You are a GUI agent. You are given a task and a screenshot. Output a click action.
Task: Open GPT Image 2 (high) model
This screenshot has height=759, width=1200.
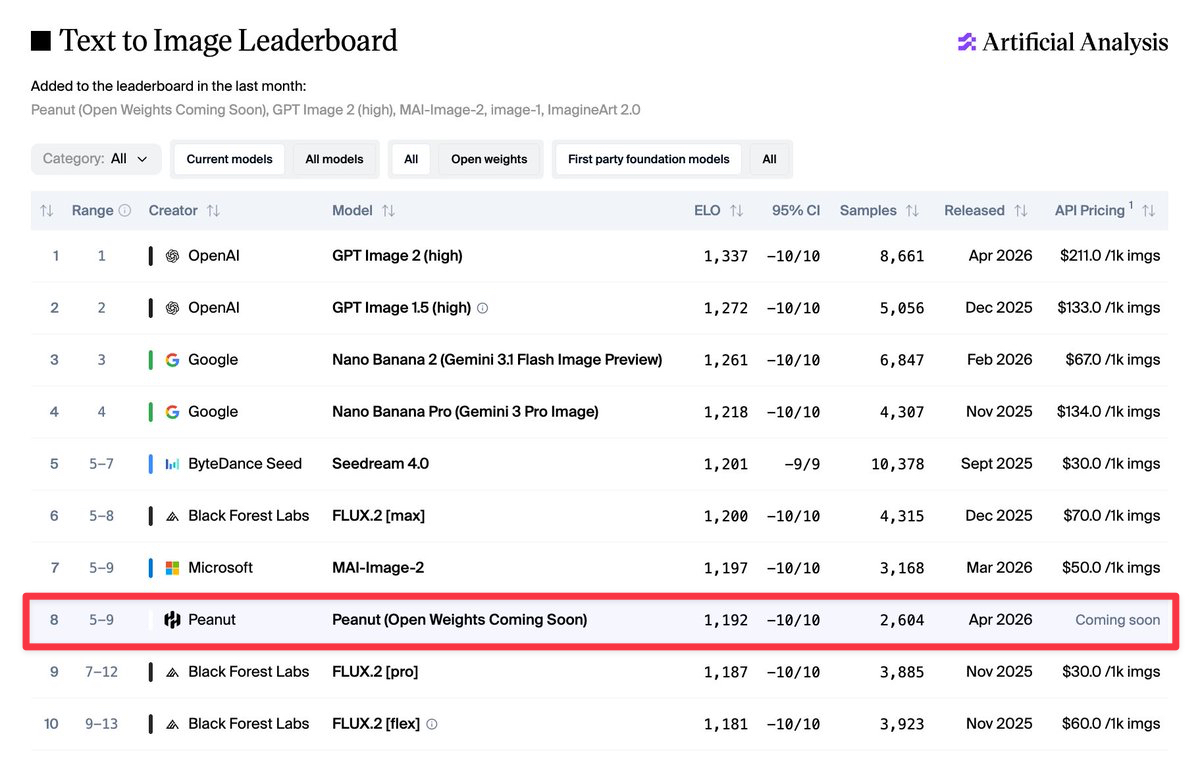pos(397,256)
